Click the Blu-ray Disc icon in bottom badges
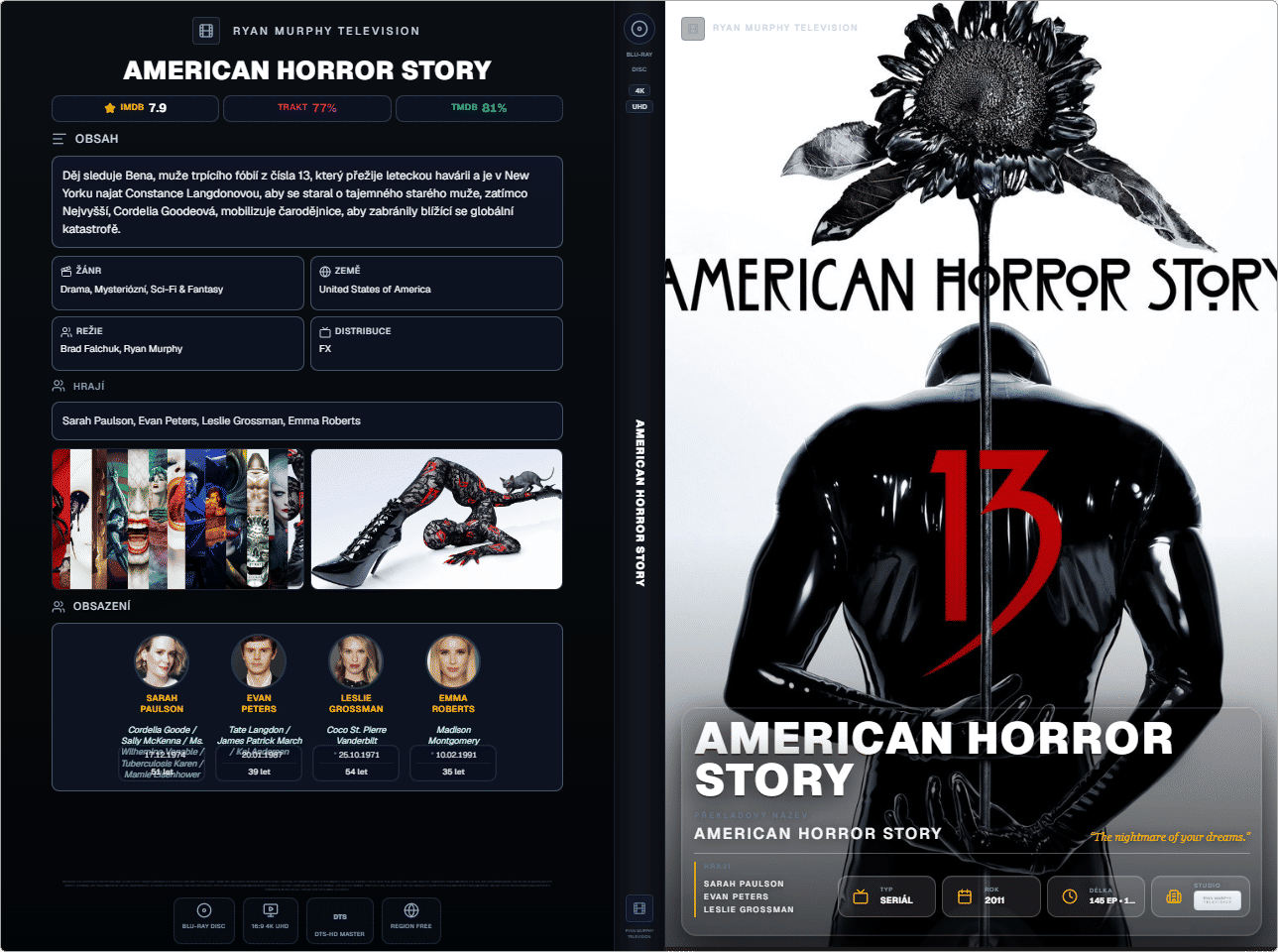The image size is (1278, 952). tap(204, 910)
